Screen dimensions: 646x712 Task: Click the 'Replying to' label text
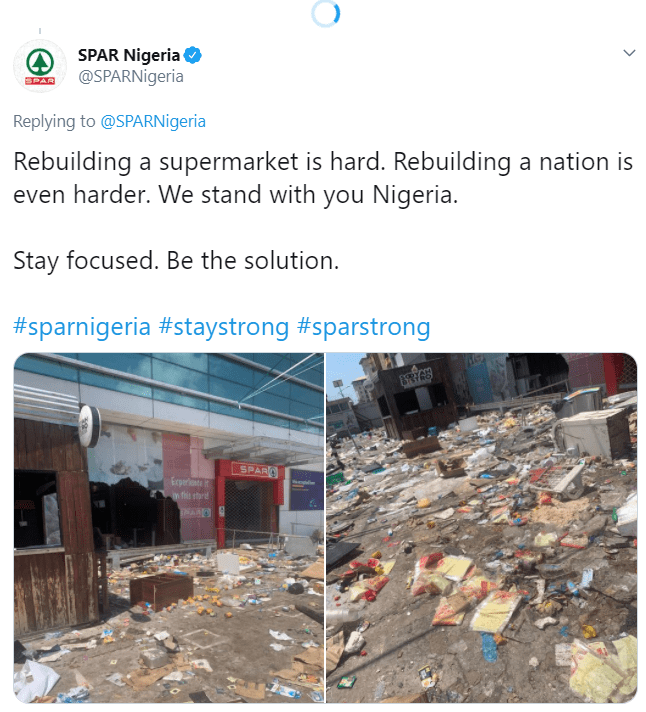(x=54, y=122)
